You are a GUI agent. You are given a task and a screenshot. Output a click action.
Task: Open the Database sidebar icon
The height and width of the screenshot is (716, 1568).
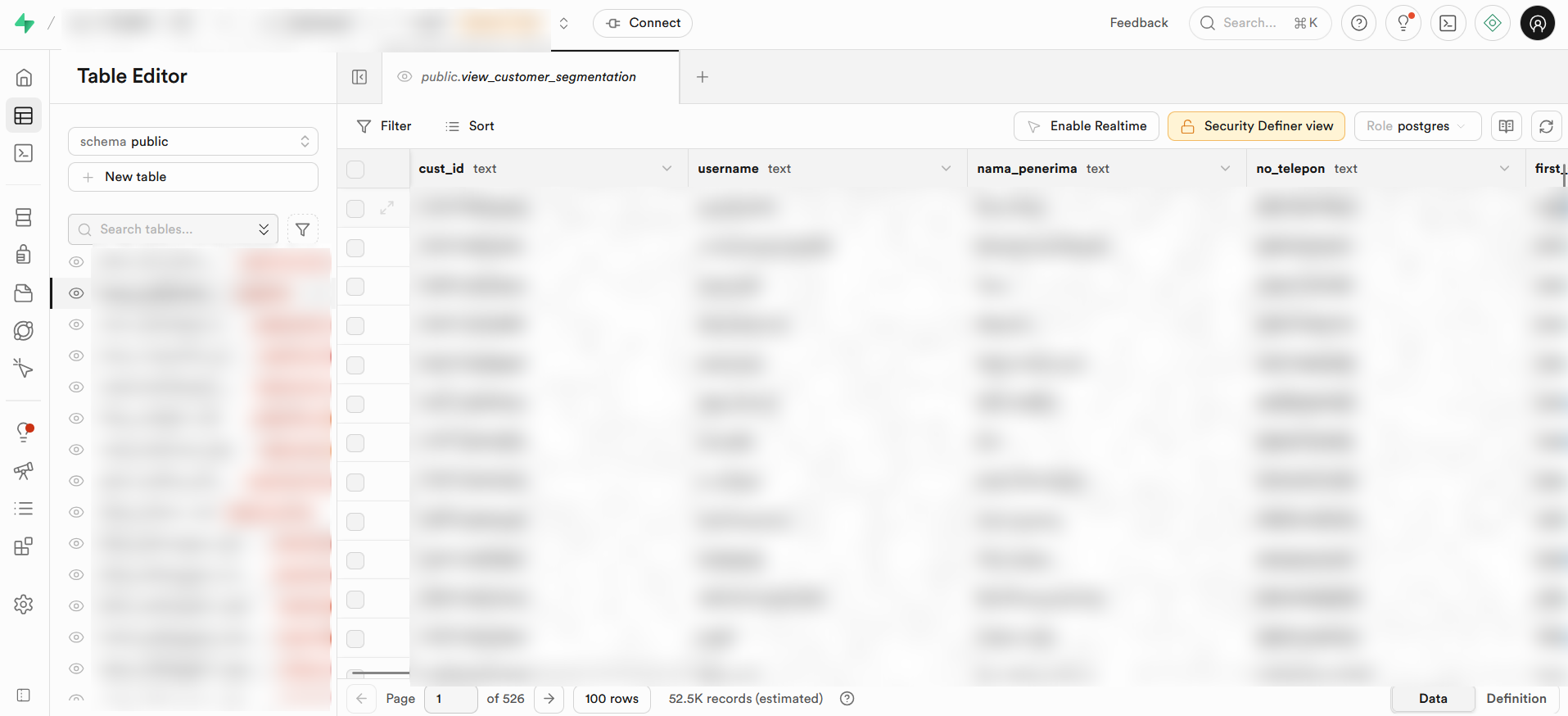[24, 217]
